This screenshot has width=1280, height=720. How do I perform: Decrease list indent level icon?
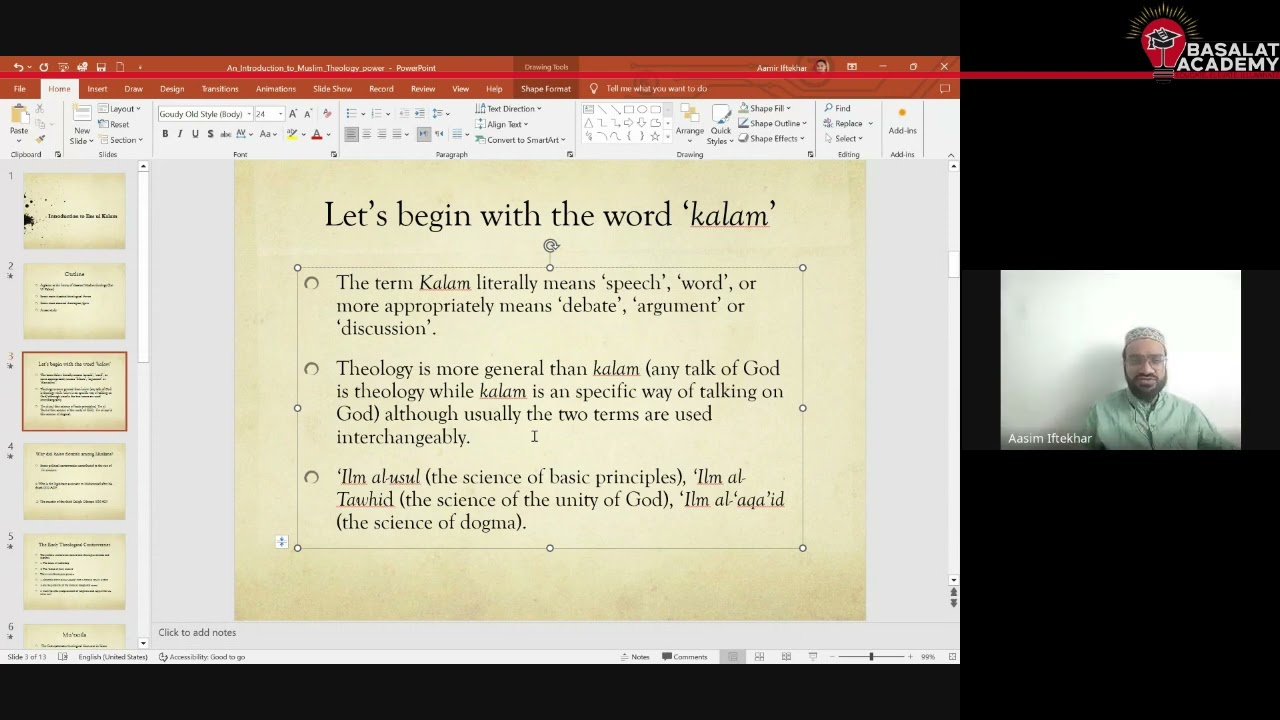(404, 113)
